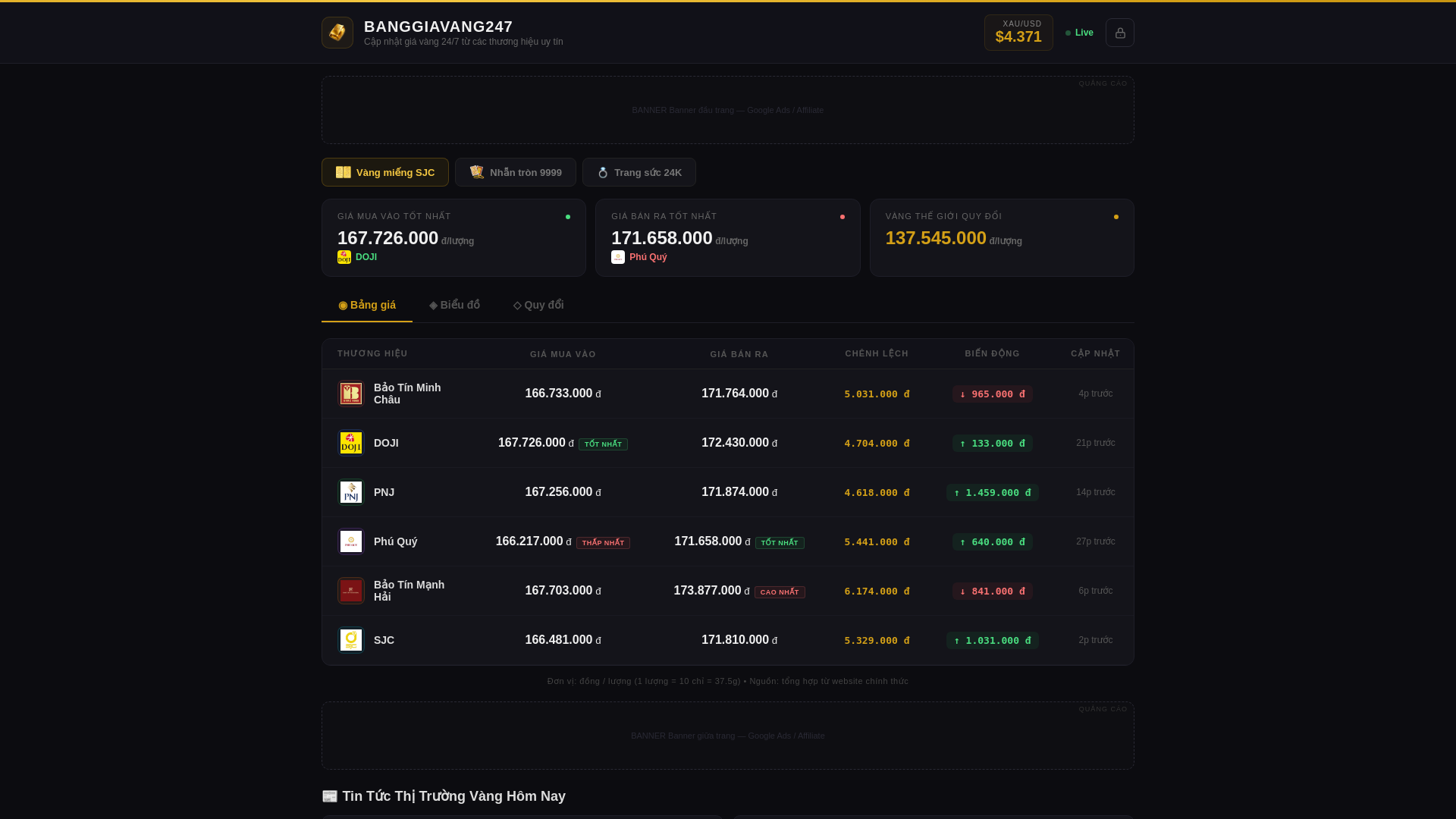This screenshot has height=819, width=1456.
Task: Click the Tốt nhất badge on Phú Quý sell price
Action: [x=780, y=543]
